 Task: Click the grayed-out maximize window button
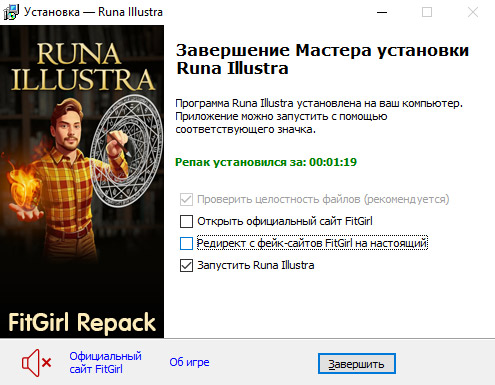(427, 12)
